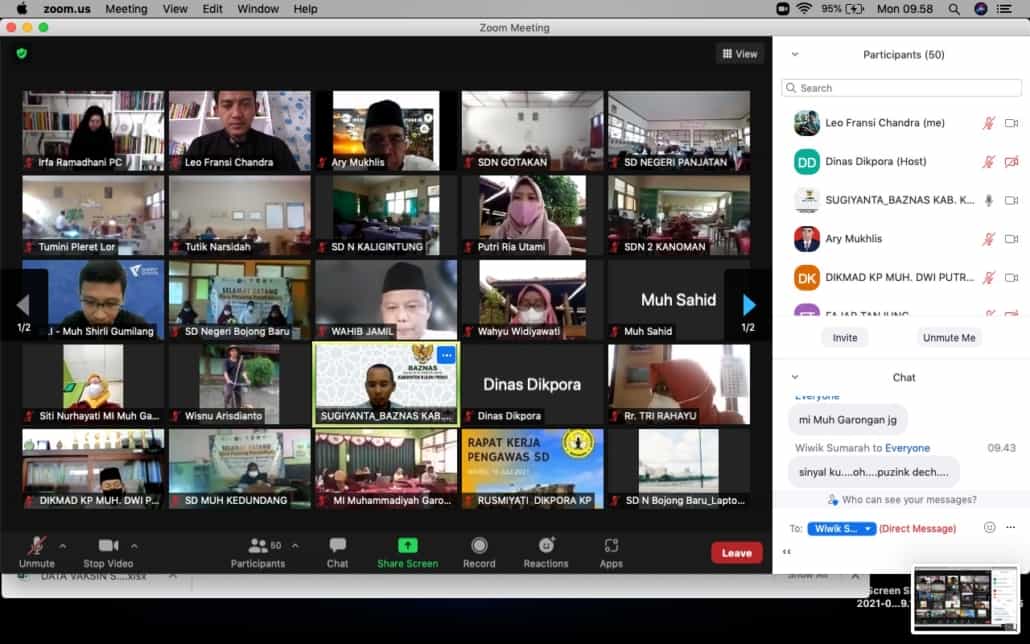Open the Meeting menu
The height and width of the screenshot is (644, 1030).
(126, 9)
